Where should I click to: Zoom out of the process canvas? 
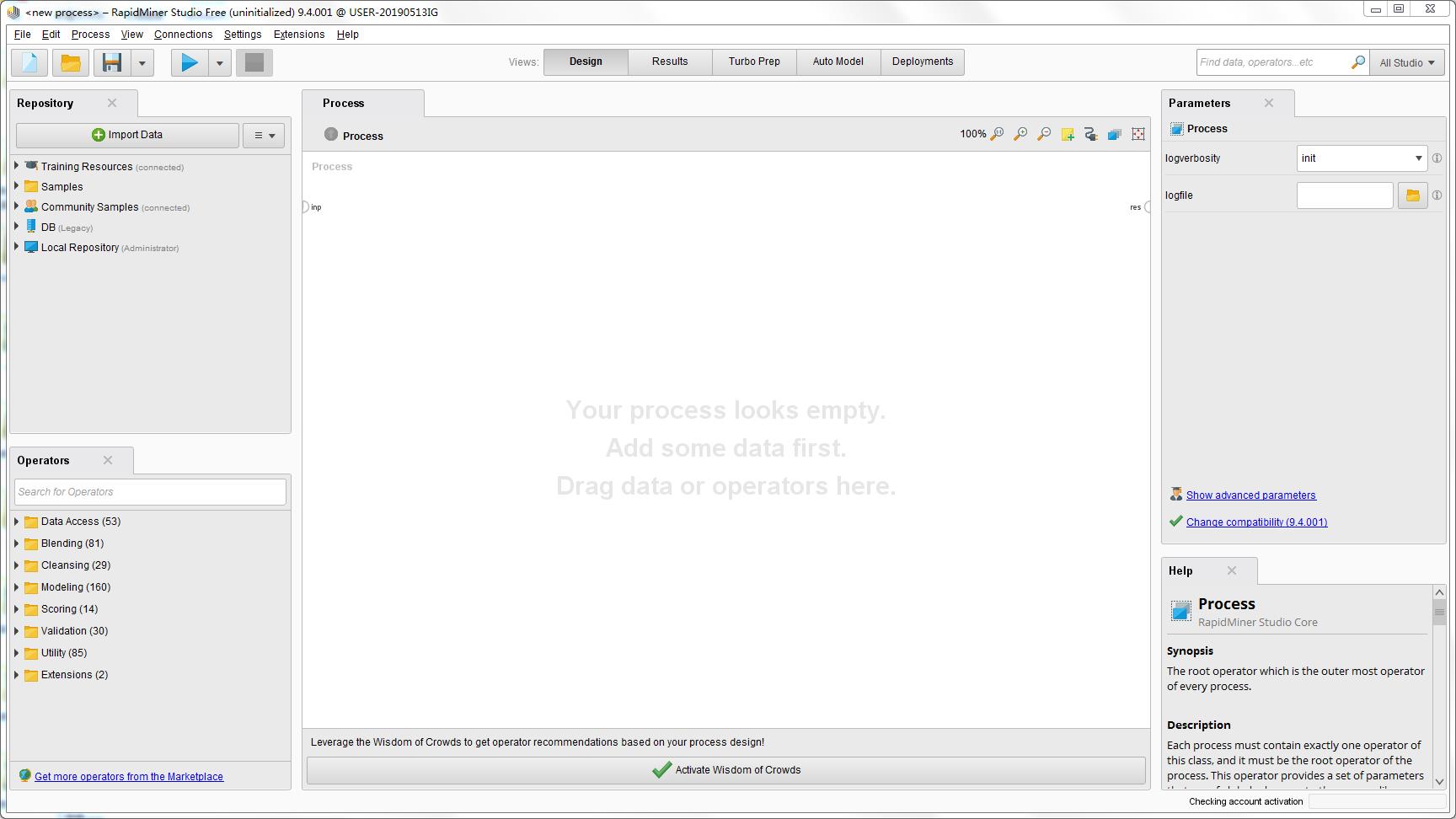1044,134
